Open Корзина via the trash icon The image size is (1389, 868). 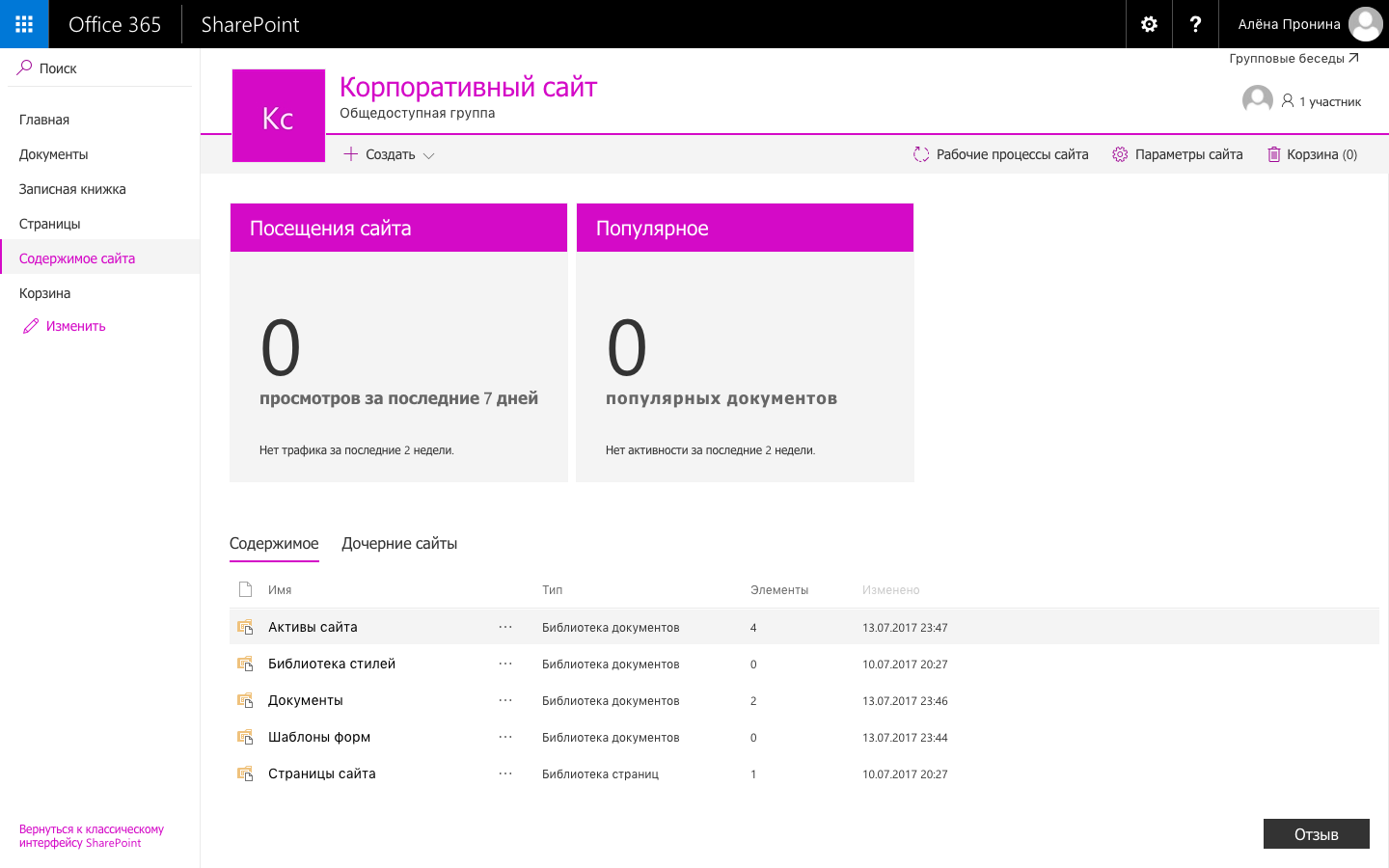coord(1276,153)
